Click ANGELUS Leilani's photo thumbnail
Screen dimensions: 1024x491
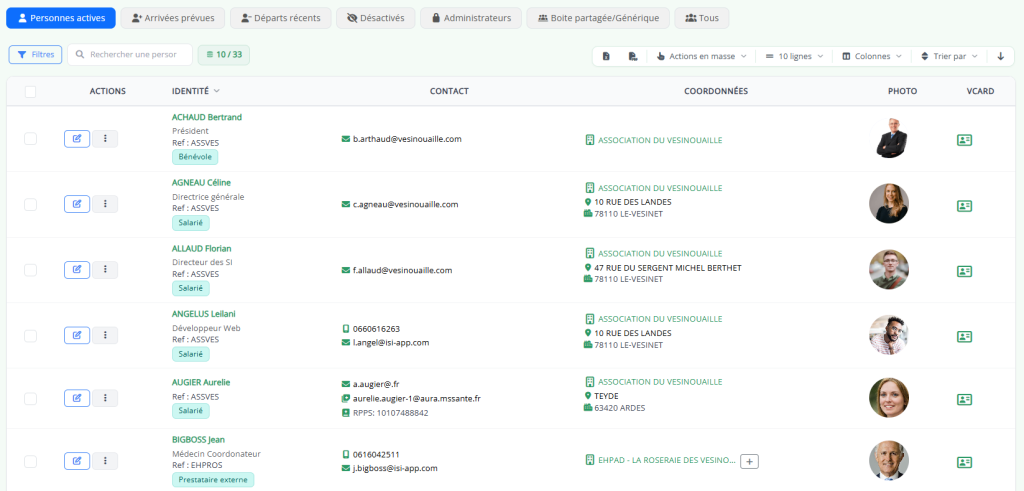coord(889,335)
